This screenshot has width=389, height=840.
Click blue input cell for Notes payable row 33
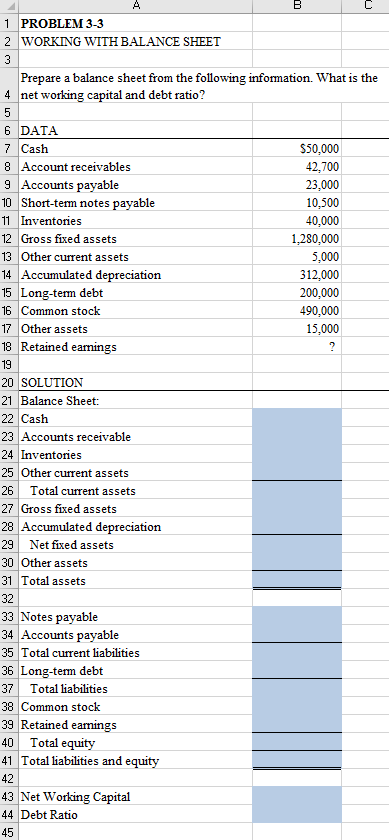pos(297,617)
